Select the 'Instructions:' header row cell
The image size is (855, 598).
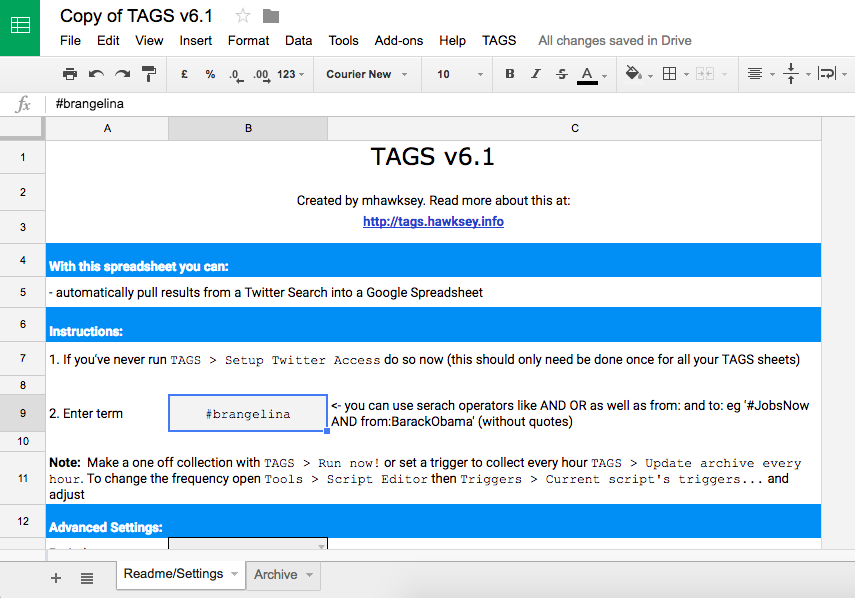pyautogui.click(x=433, y=325)
